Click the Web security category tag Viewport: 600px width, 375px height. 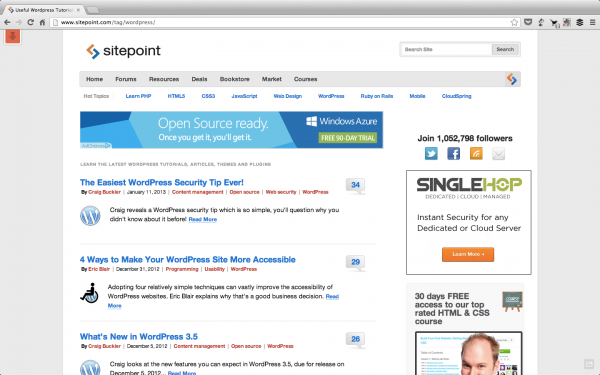point(281,192)
